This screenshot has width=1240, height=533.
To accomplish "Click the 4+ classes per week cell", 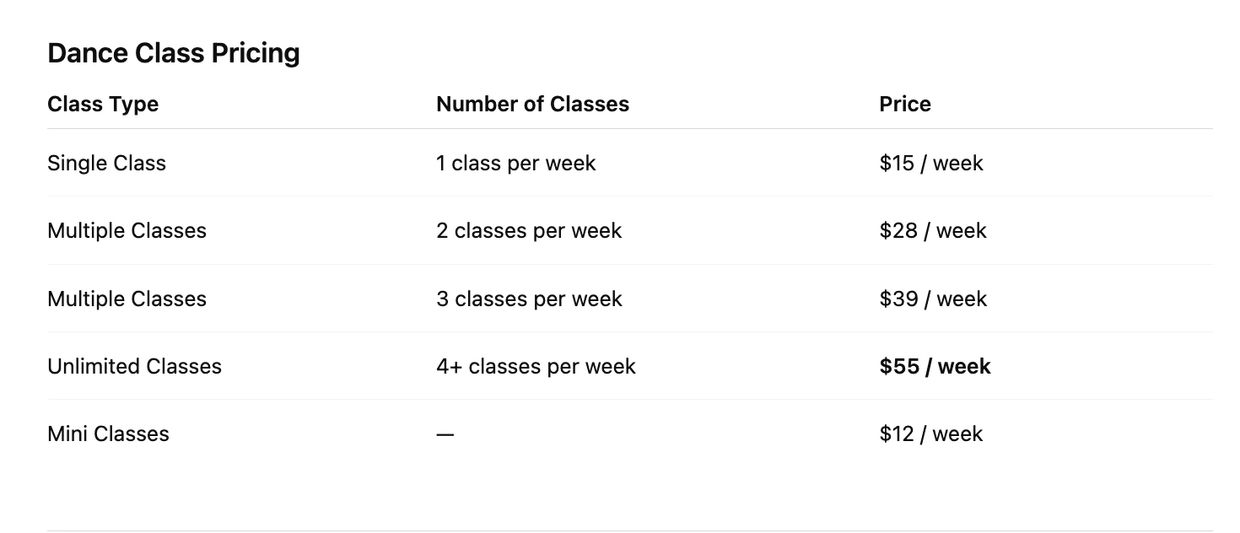I will coord(535,366).
